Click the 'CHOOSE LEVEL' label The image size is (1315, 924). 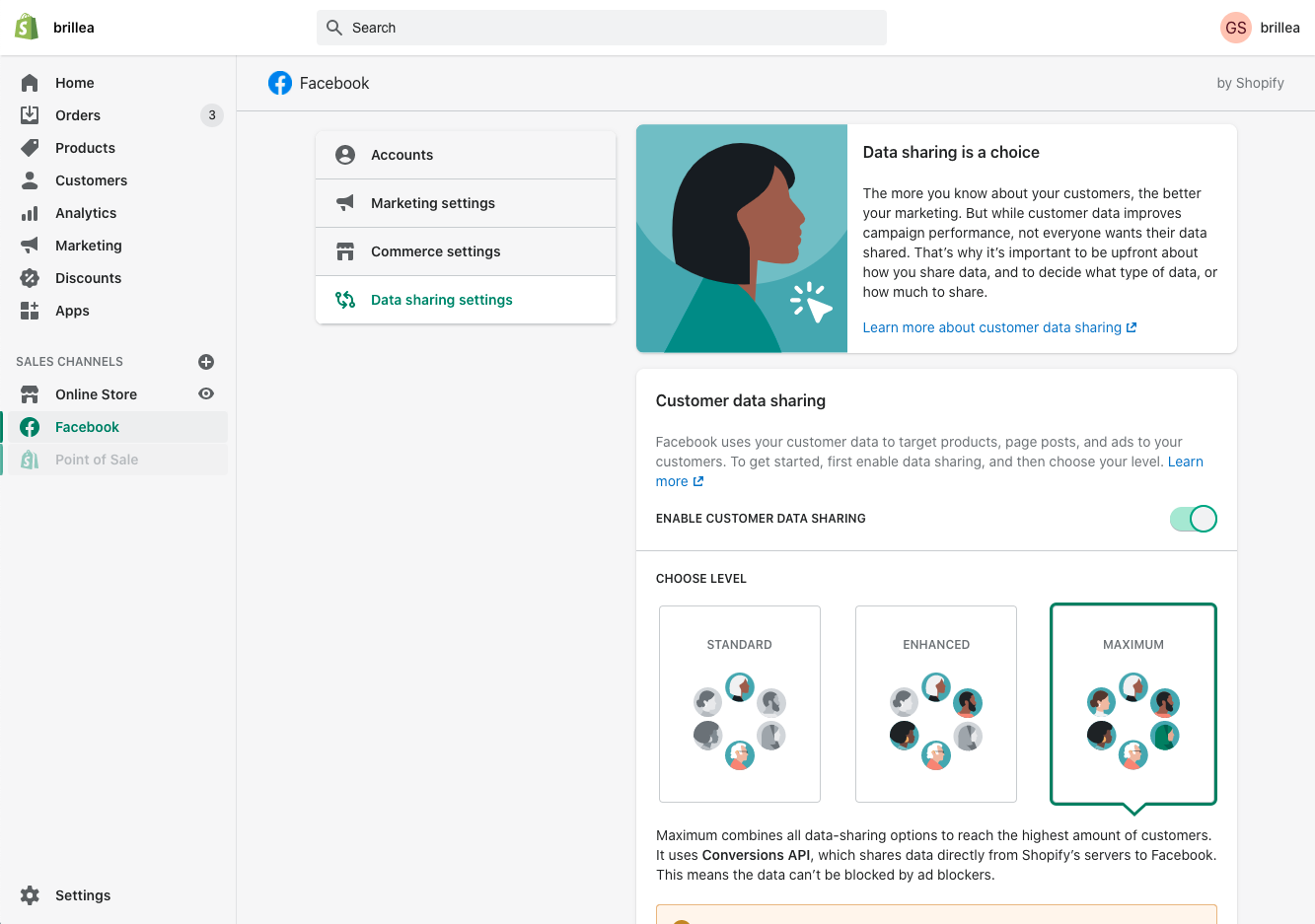click(x=701, y=579)
